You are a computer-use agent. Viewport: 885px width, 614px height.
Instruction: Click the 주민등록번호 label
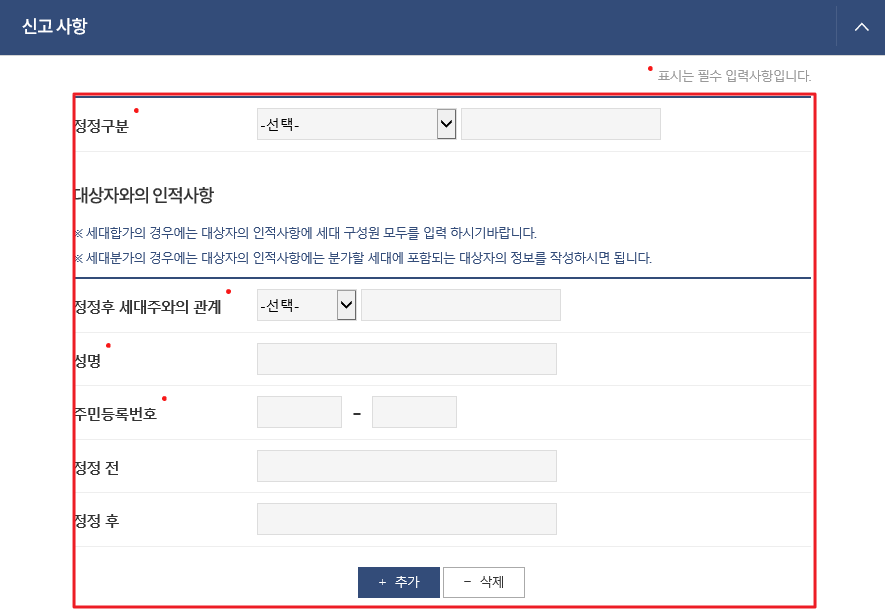[116, 414]
